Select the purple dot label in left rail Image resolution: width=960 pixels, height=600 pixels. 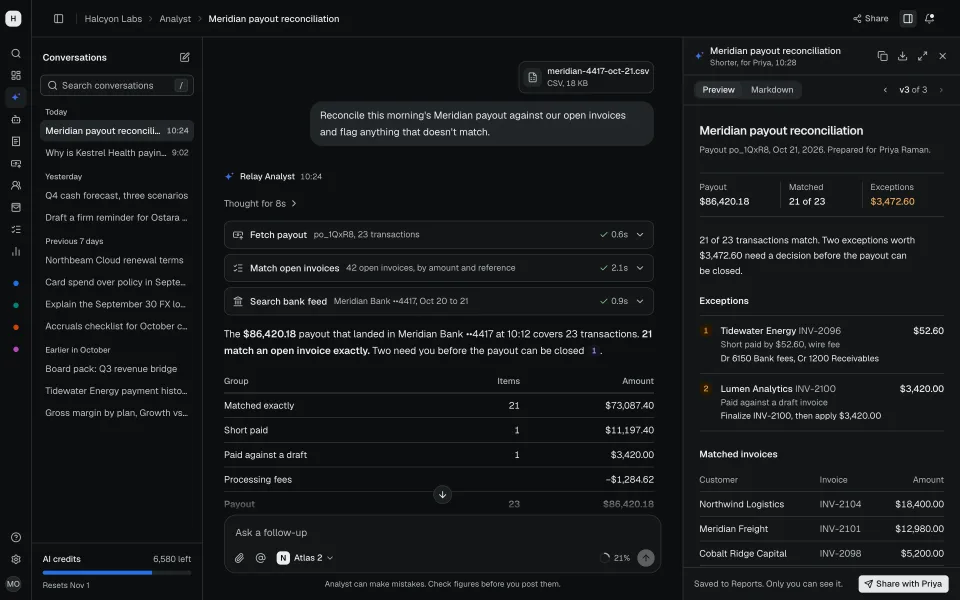(x=16, y=349)
